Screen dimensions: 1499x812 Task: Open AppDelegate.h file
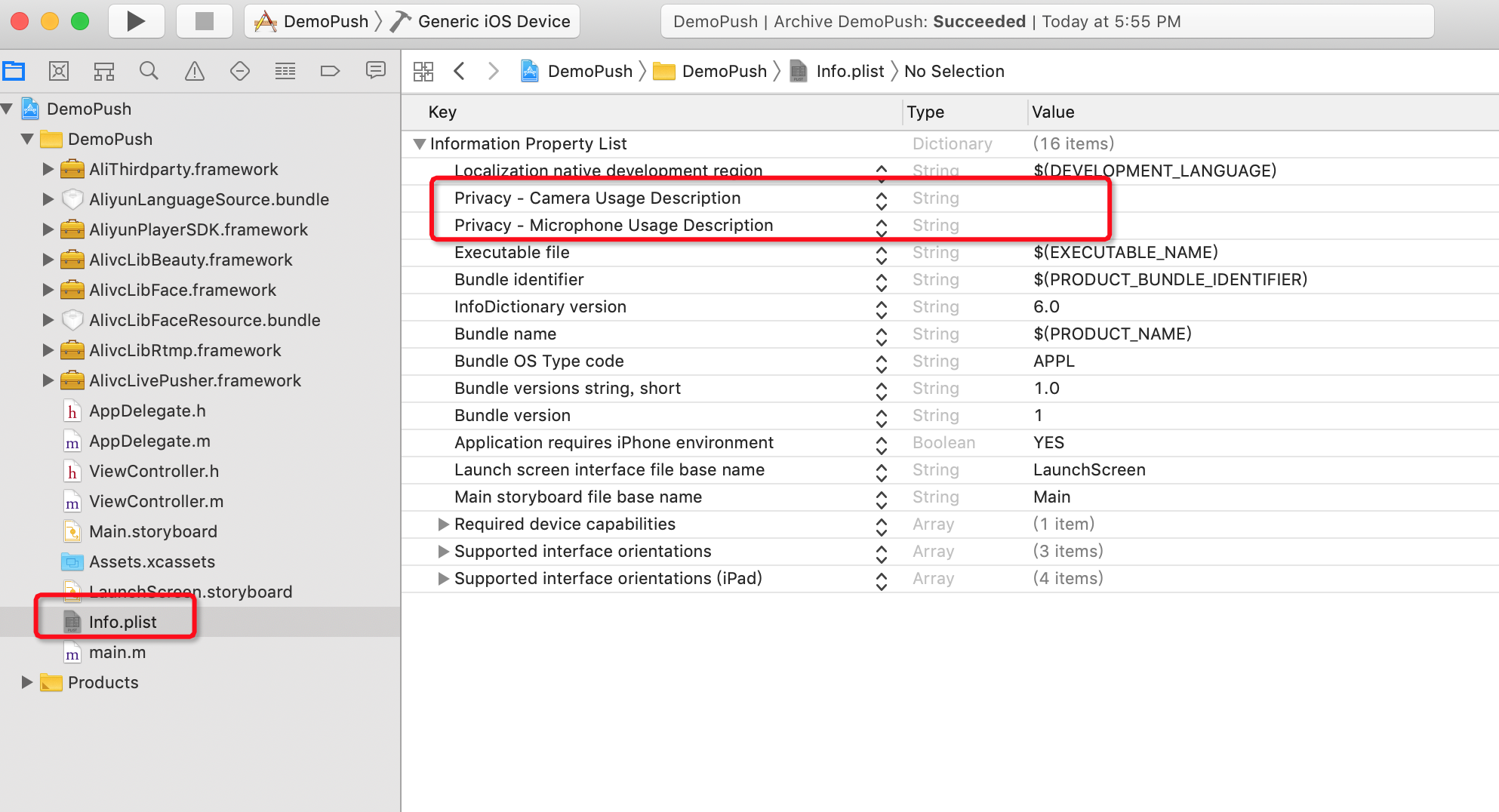click(x=147, y=411)
